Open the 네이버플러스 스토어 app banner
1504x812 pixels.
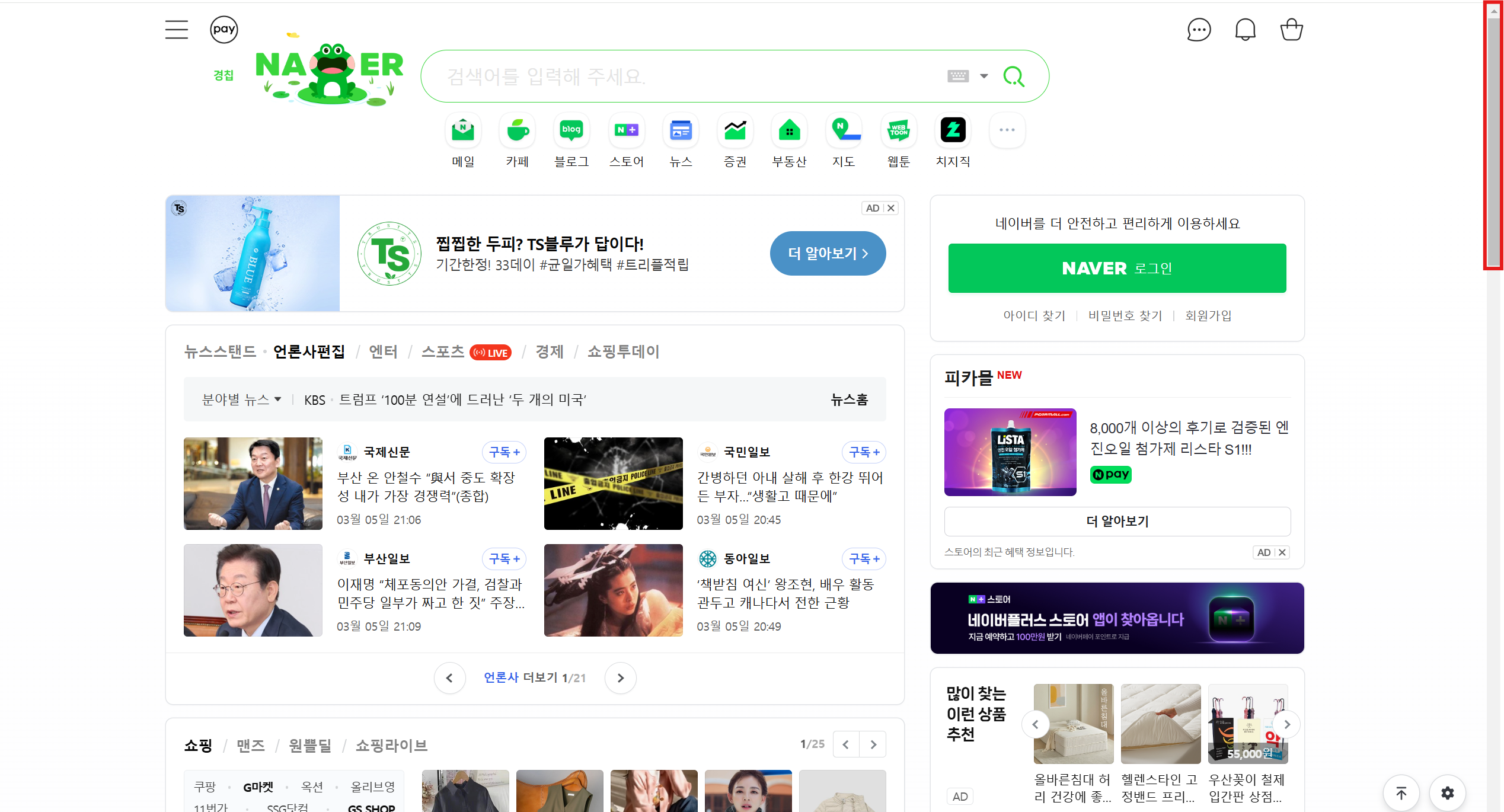[1117, 618]
